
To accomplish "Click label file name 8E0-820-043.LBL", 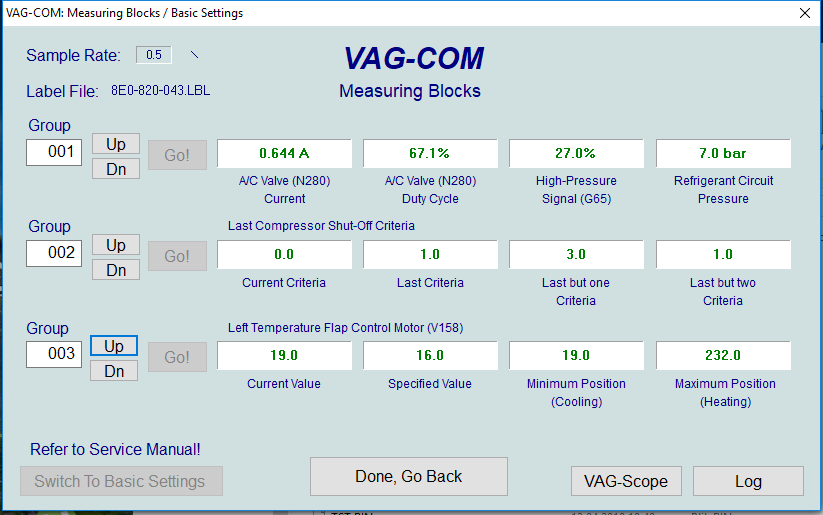I will (x=161, y=90).
